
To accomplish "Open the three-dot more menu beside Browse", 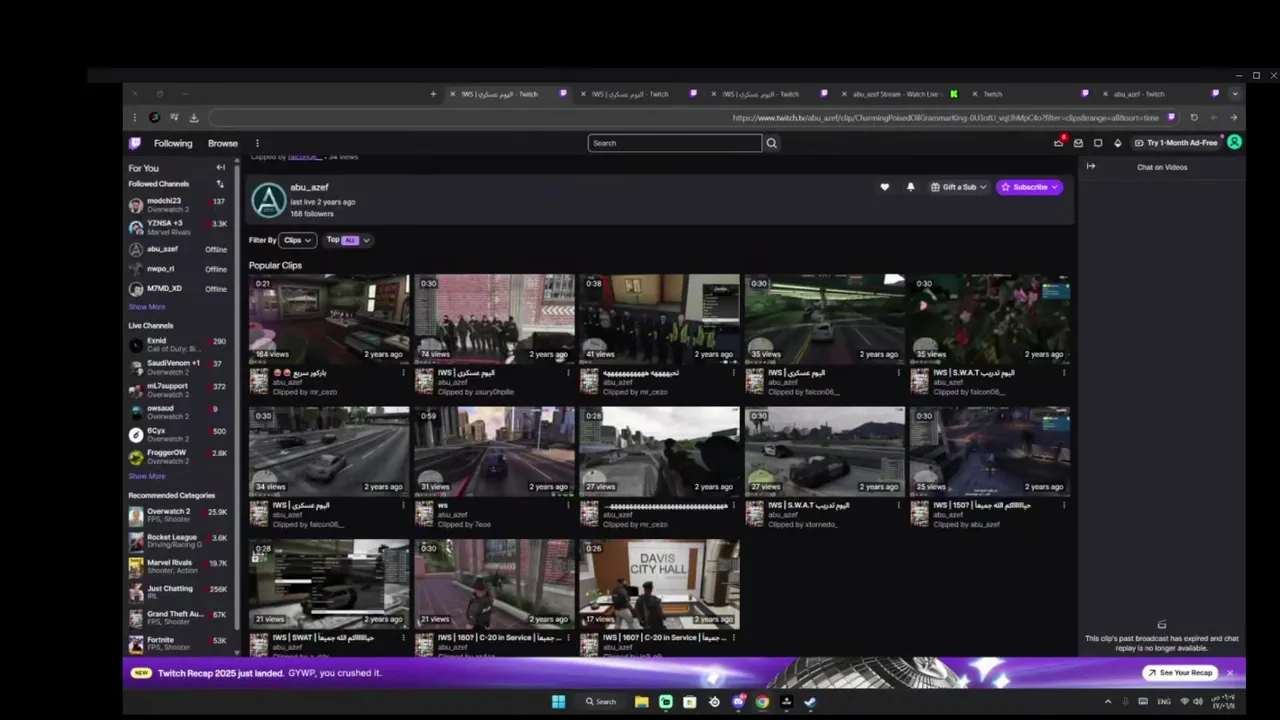I will coord(257,143).
